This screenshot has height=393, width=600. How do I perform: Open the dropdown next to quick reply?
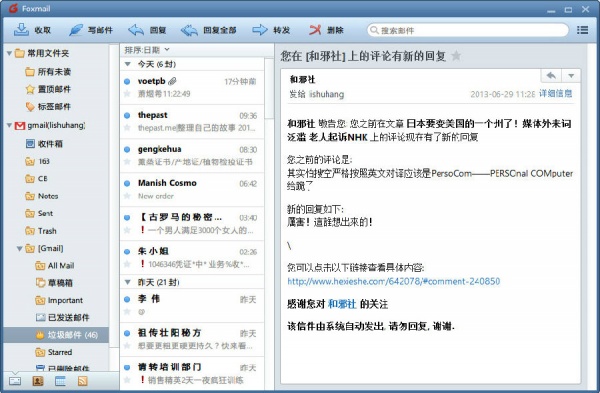571,75
